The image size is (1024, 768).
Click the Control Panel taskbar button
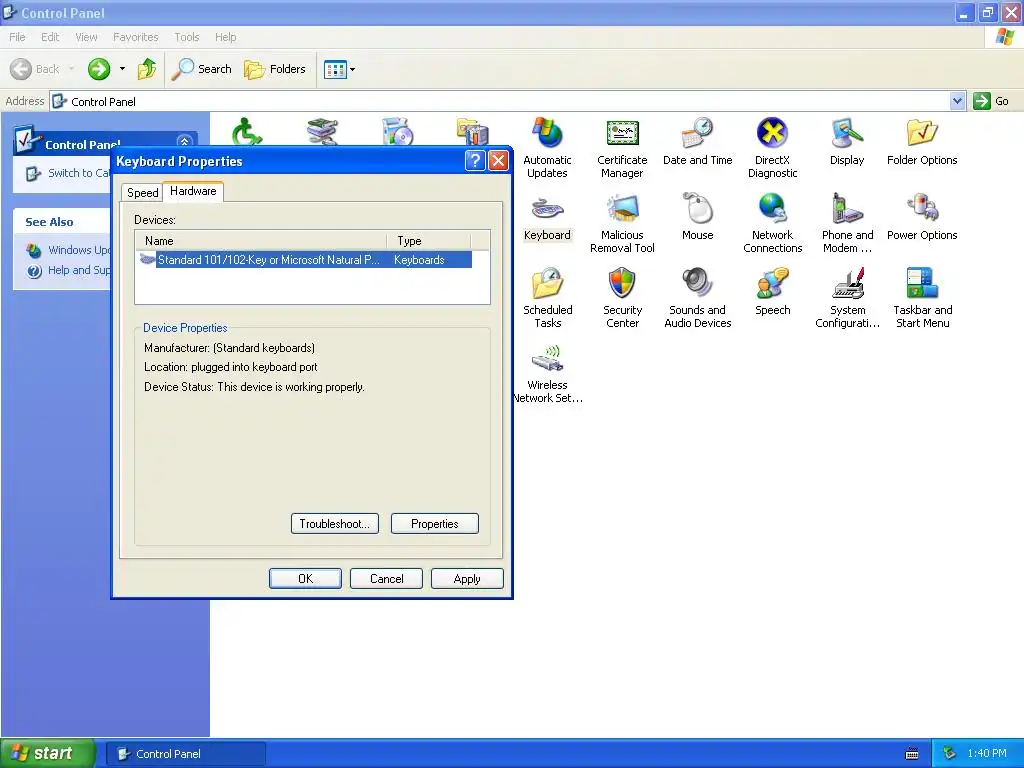coord(185,754)
